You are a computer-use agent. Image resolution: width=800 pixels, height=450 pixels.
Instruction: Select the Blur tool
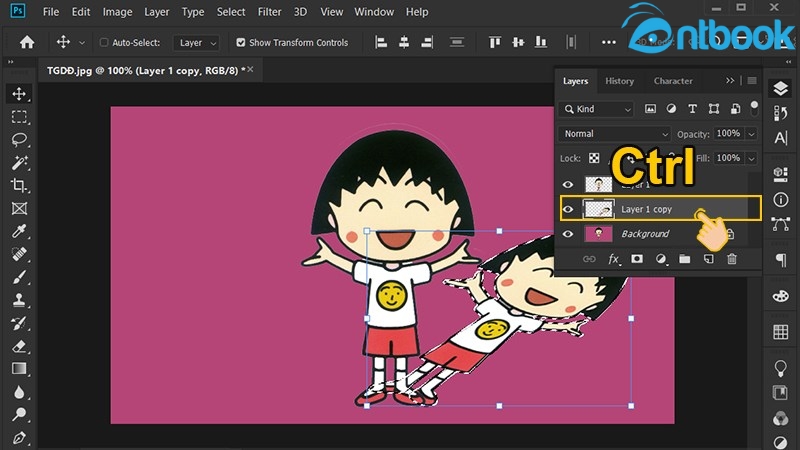[x=19, y=392]
